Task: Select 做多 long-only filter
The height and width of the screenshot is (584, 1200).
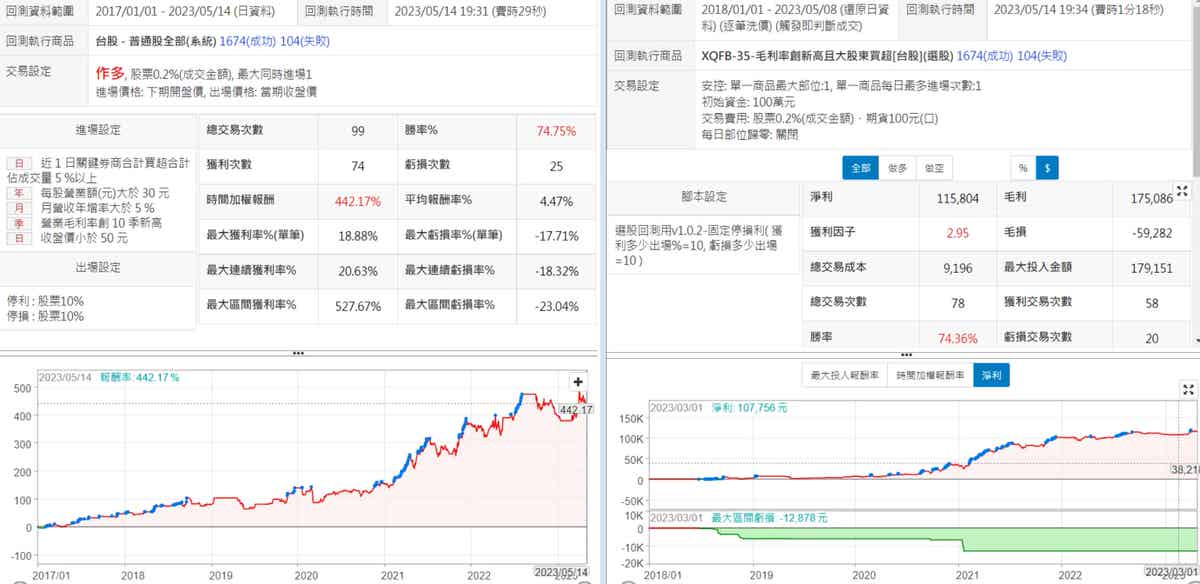Action: 897,168
